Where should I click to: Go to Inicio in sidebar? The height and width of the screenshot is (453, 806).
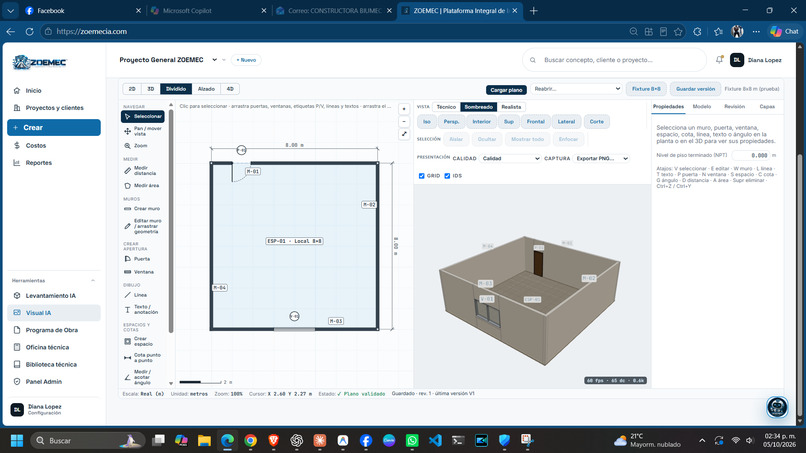click(x=33, y=90)
